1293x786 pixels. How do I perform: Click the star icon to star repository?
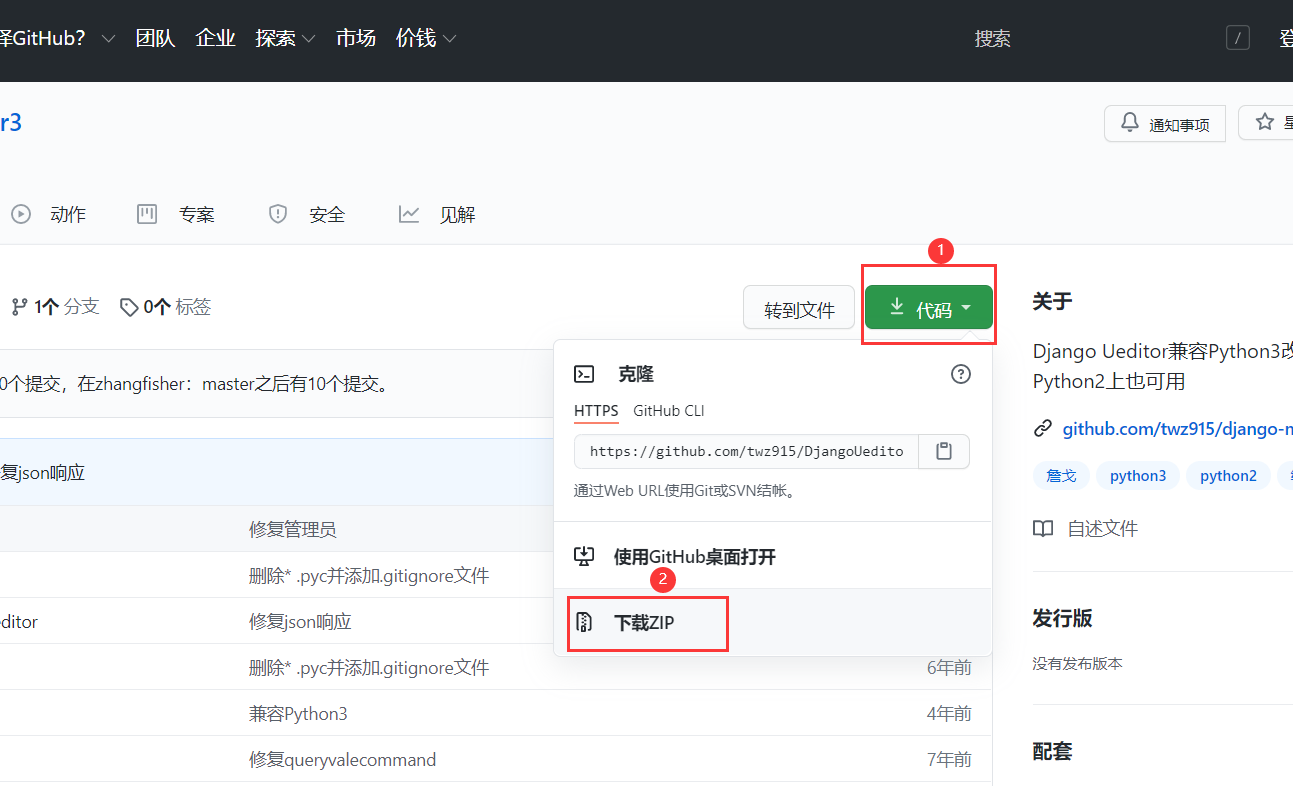[x=1262, y=122]
